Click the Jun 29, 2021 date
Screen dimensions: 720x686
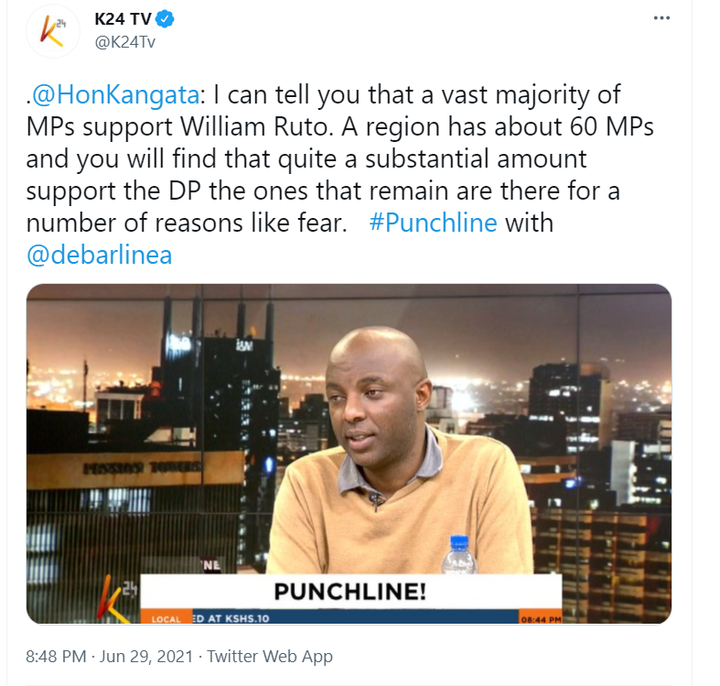(x=146, y=656)
